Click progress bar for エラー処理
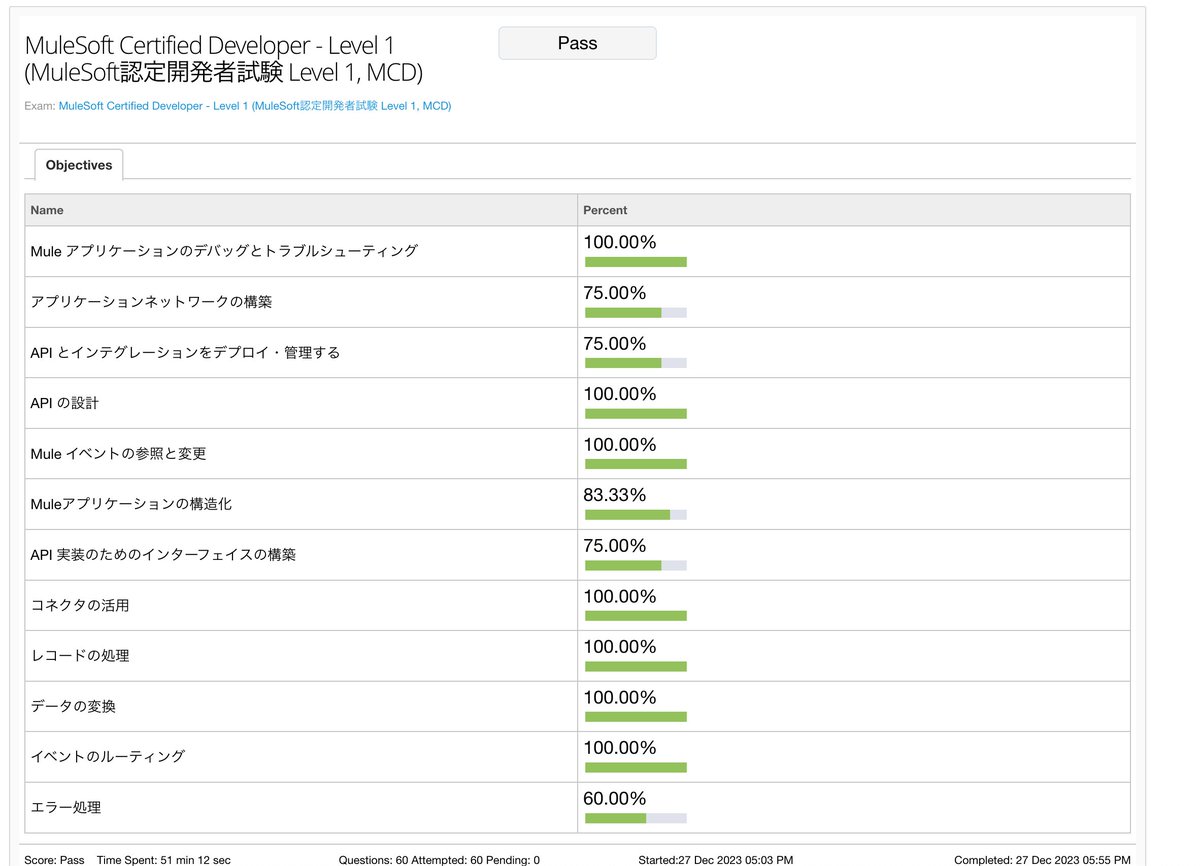 pos(636,818)
